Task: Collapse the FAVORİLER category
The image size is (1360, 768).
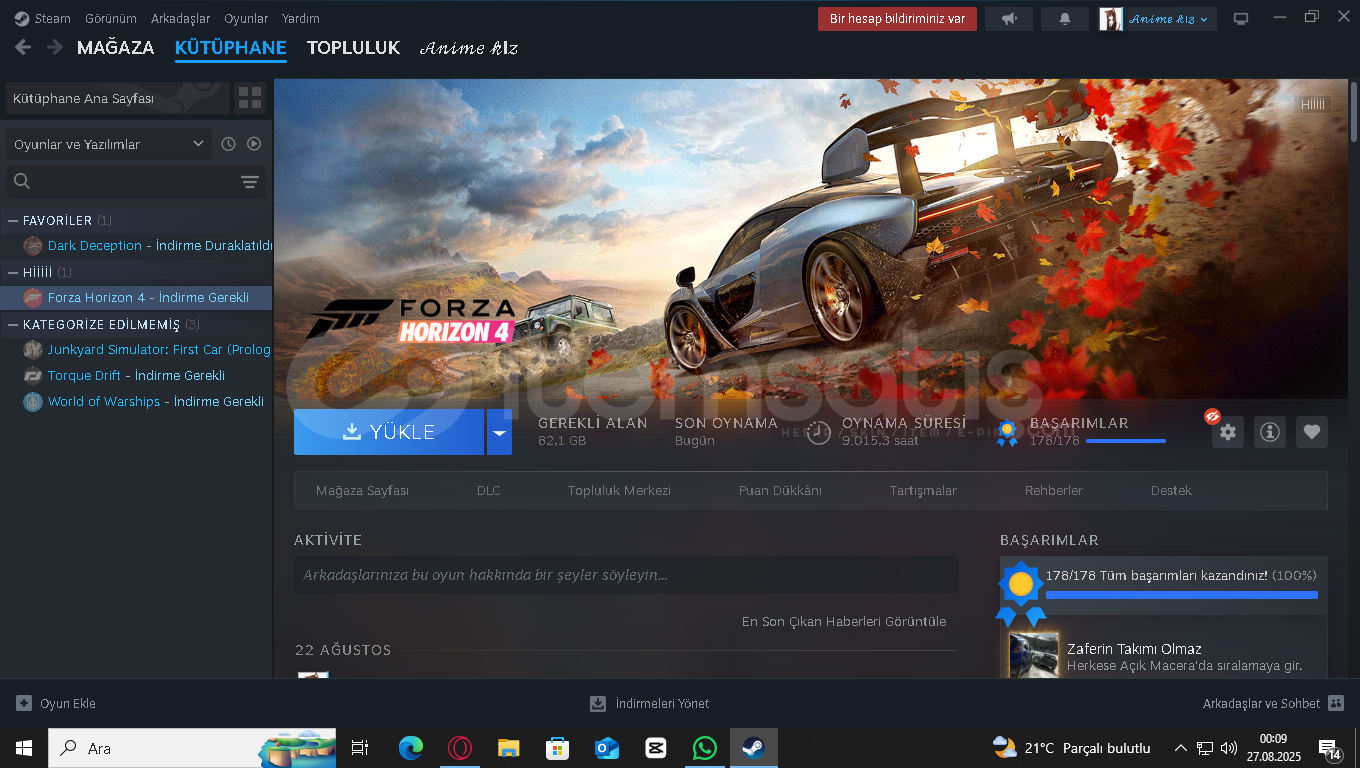Action: (13, 220)
